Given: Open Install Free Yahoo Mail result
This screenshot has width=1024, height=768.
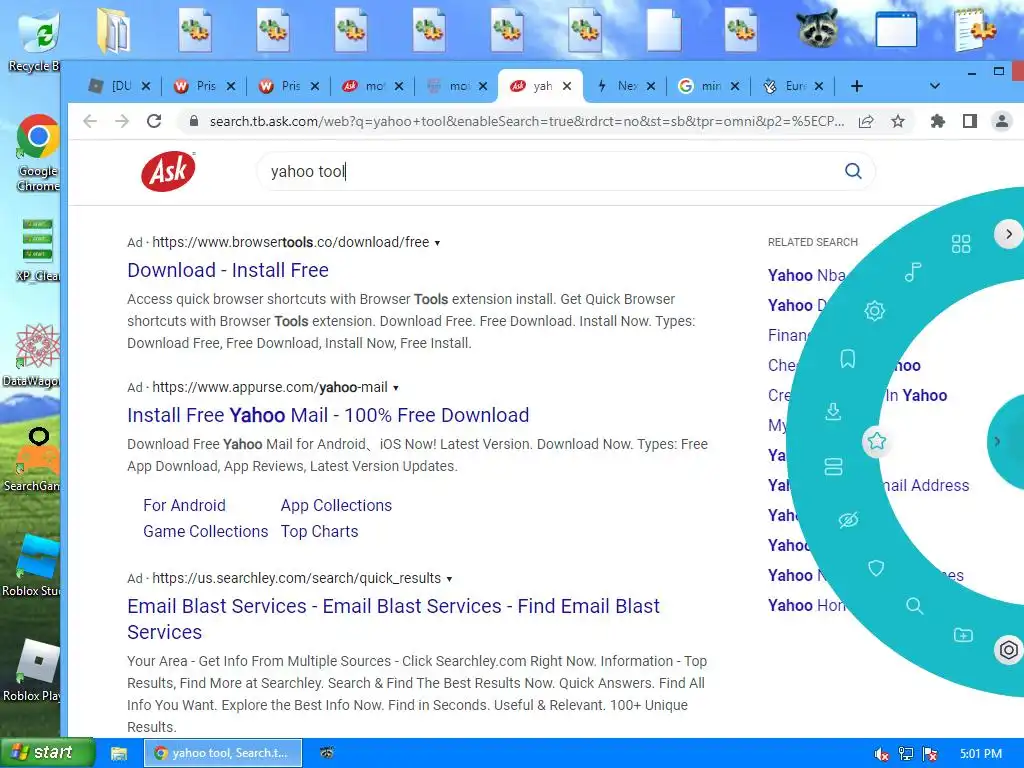Looking at the screenshot, I should pos(328,415).
